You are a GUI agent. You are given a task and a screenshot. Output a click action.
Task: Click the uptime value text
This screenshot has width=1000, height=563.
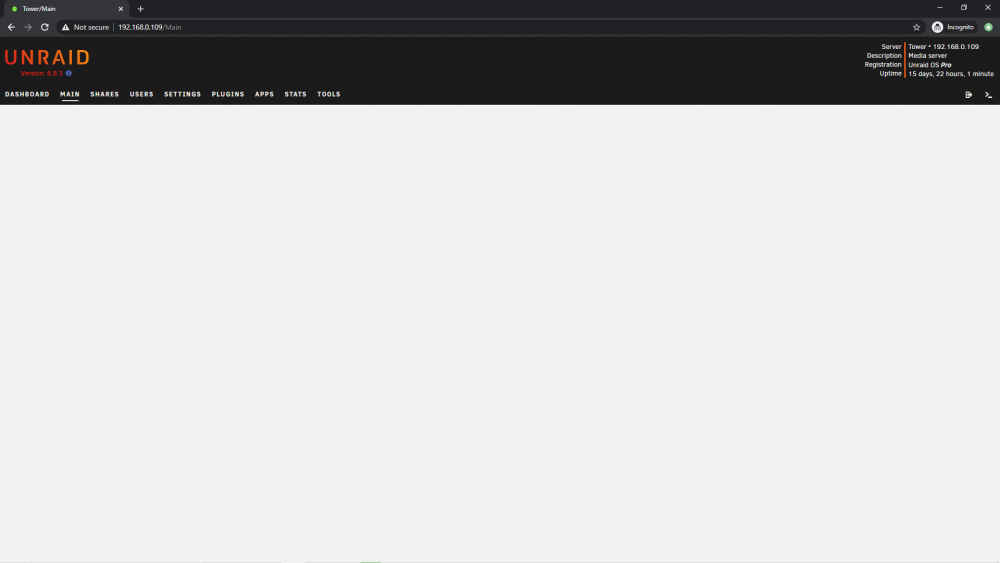click(950, 74)
